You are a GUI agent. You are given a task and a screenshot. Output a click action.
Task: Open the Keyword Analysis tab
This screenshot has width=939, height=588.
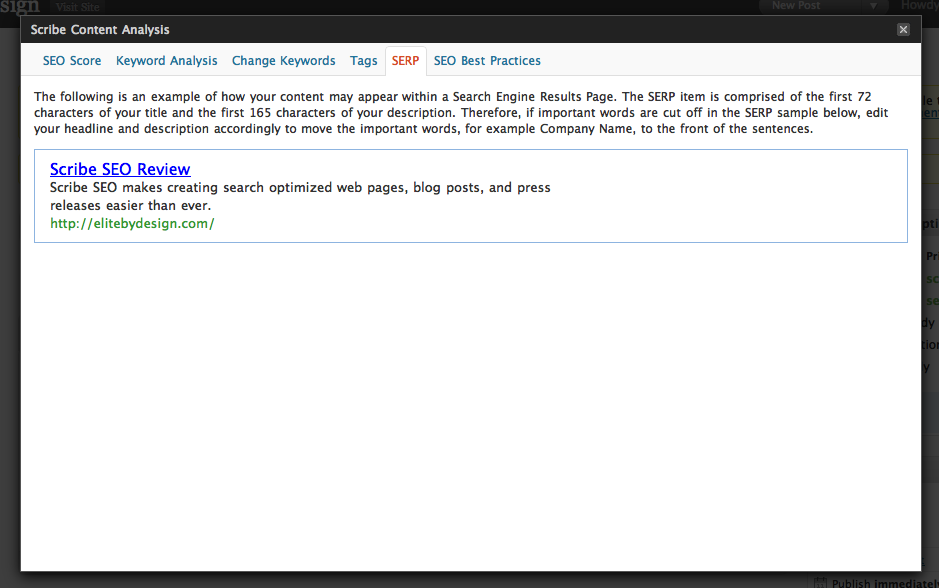(166, 60)
